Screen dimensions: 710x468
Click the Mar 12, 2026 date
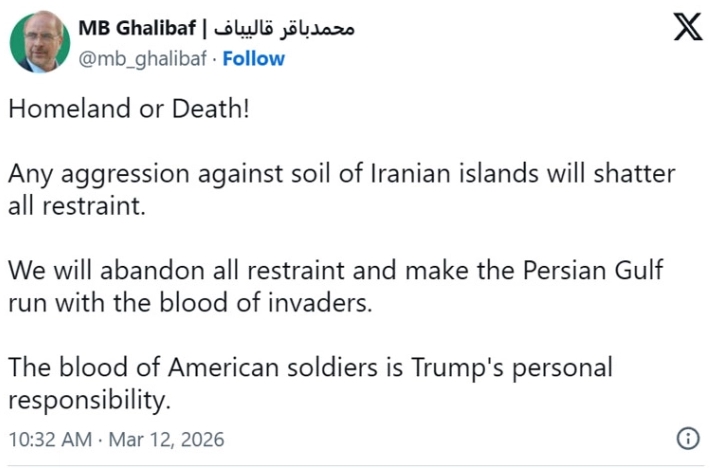167,439
